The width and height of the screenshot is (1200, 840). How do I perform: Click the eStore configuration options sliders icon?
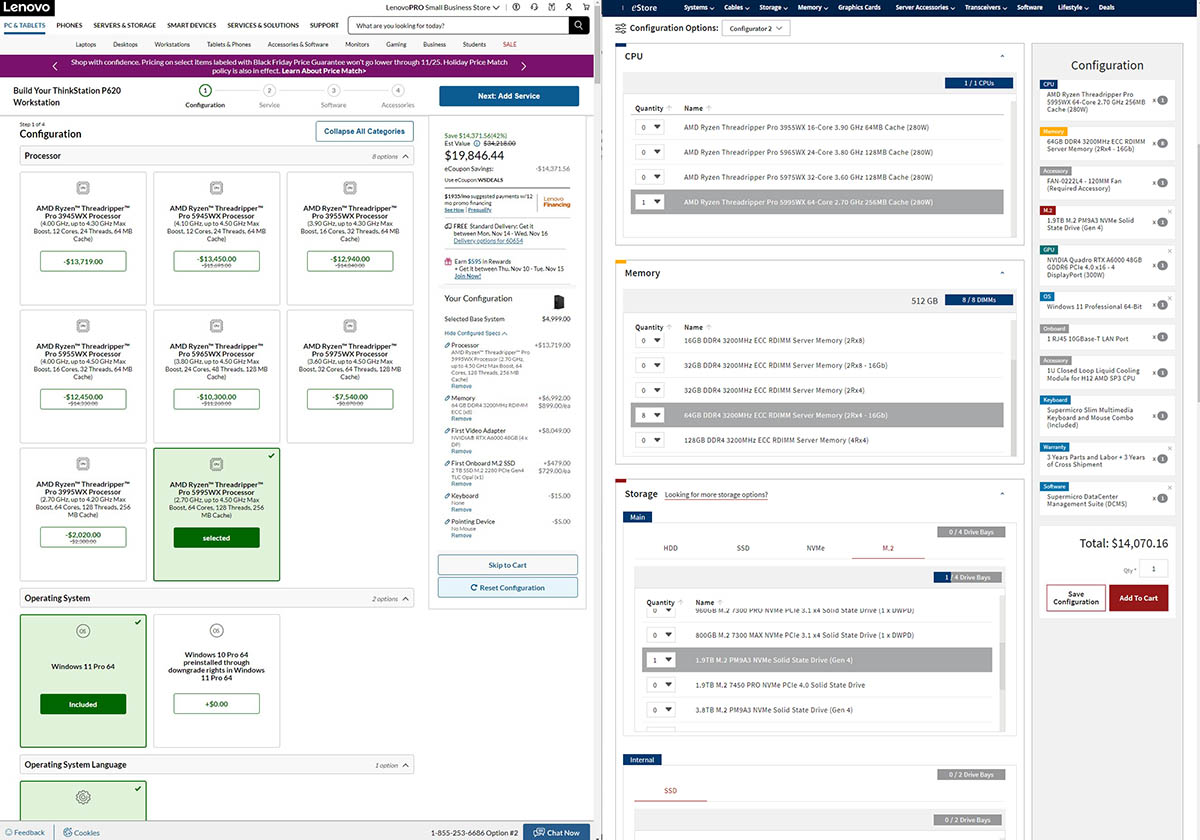click(x=621, y=28)
